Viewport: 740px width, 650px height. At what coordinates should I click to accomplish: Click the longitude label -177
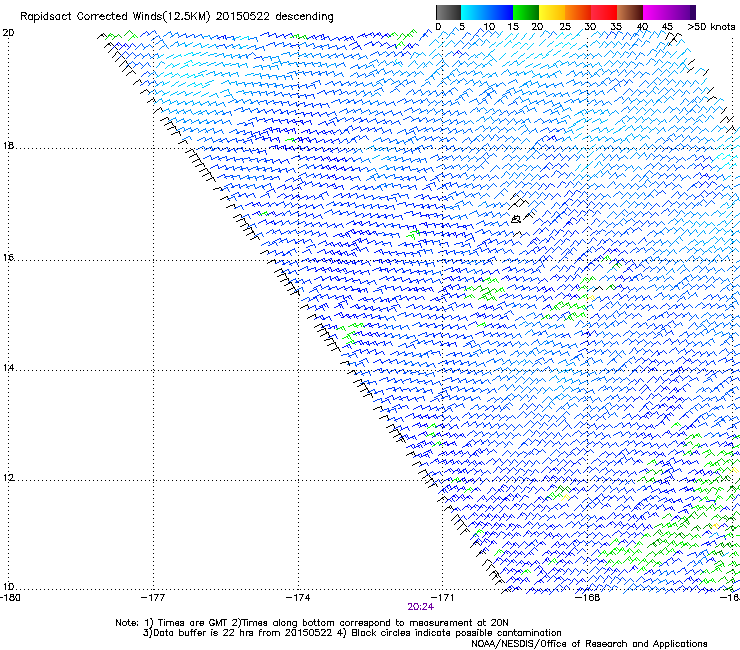(153, 598)
